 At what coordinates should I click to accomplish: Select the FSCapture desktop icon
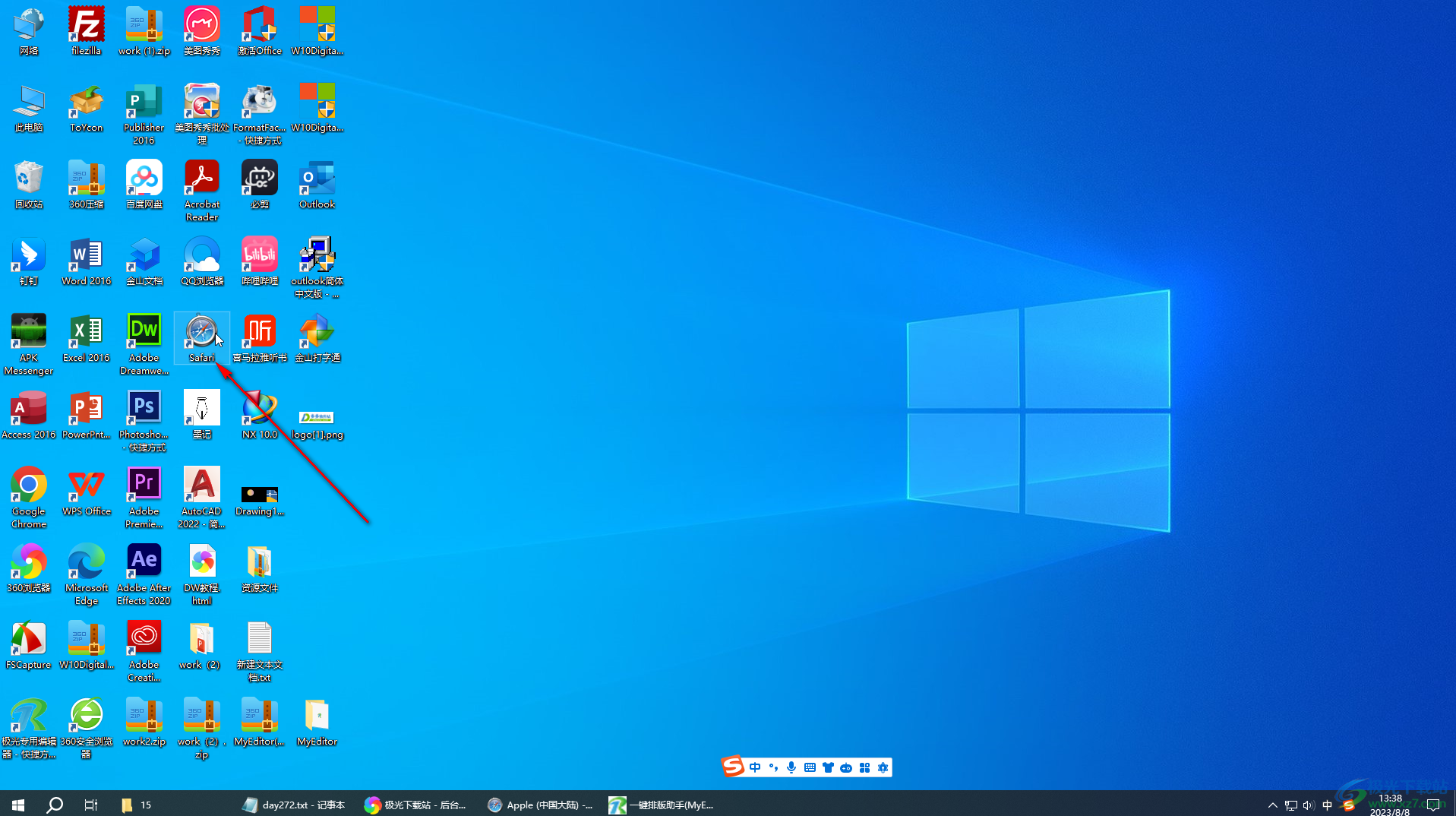tap(29, 645)
